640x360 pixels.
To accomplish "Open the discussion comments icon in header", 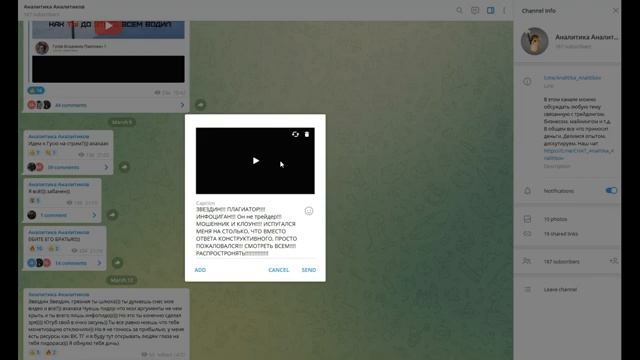I will click(x=475, y=11).
